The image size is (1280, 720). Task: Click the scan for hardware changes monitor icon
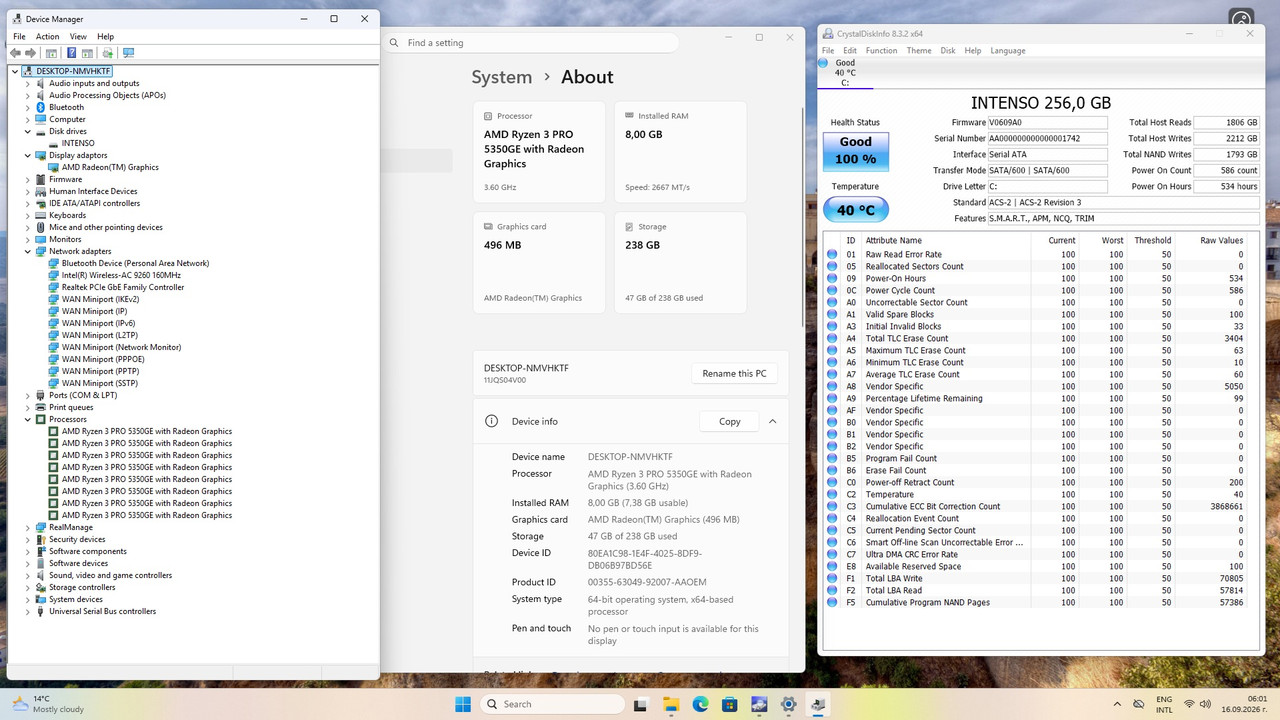(x=129, y=53)
